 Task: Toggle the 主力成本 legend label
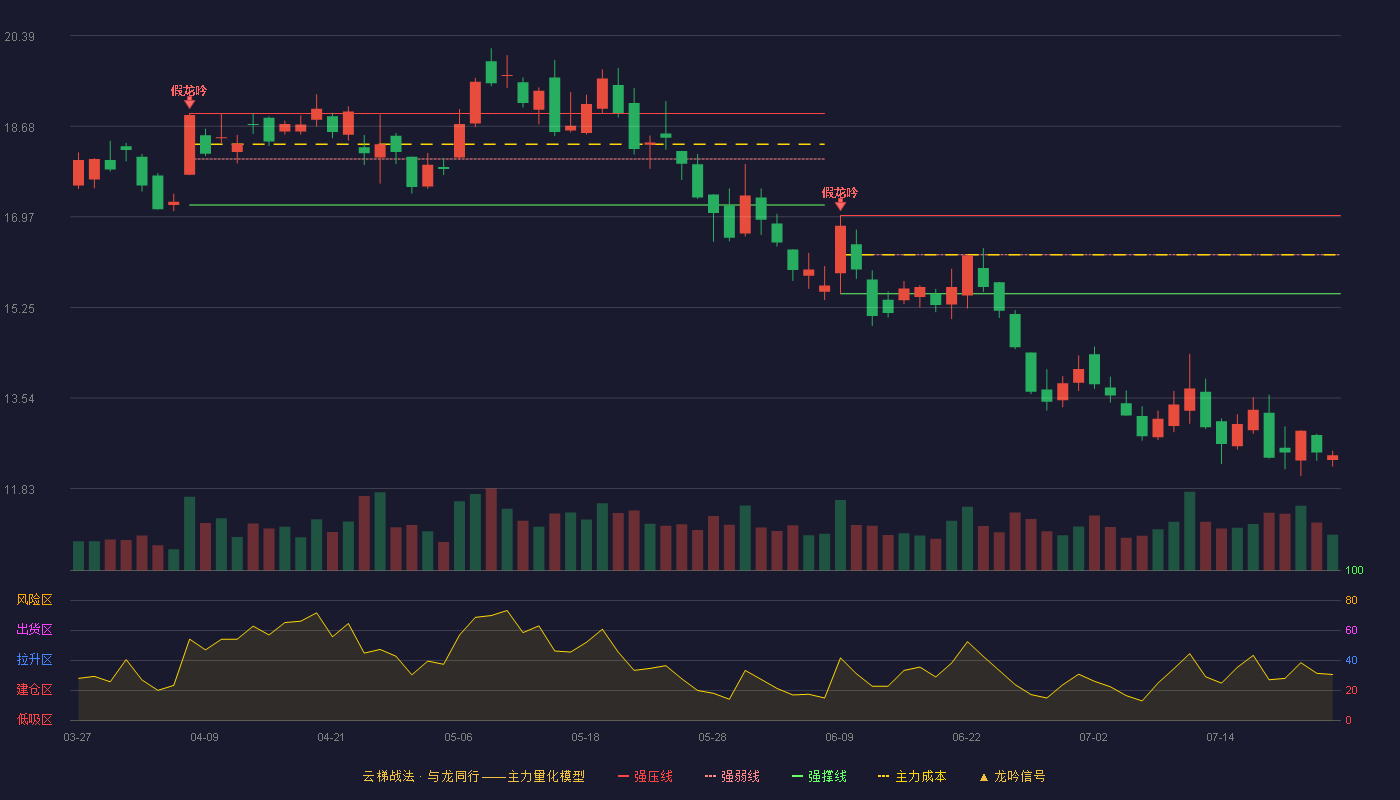click(x=920, y=776)
